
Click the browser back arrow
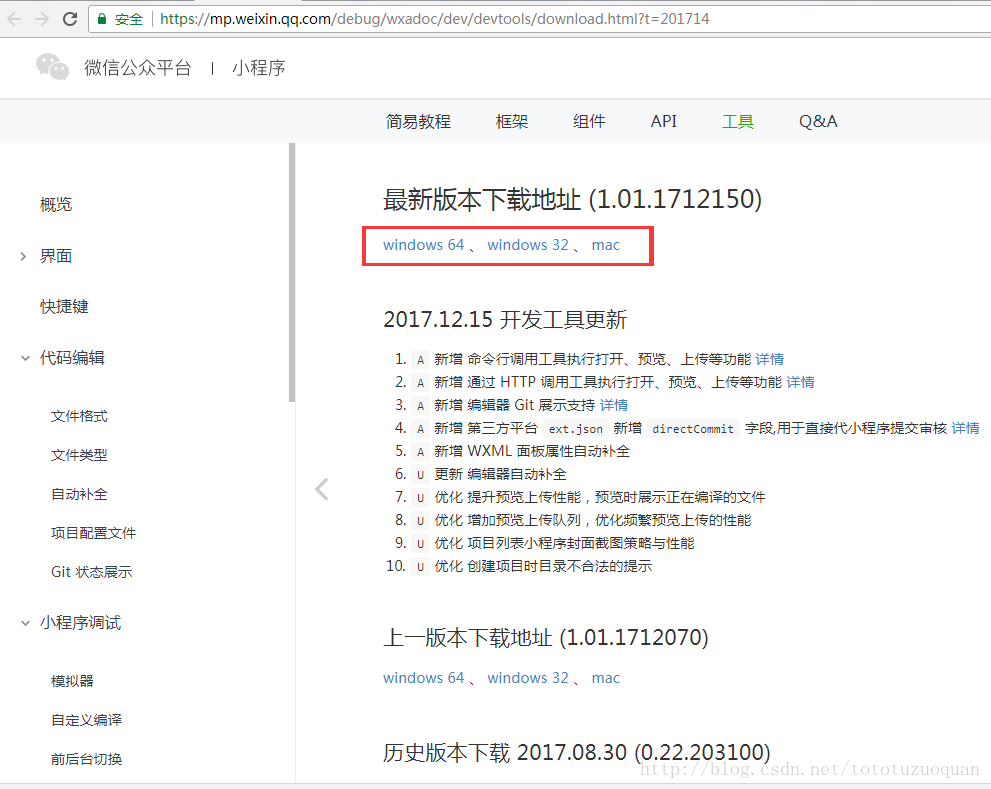14,19
